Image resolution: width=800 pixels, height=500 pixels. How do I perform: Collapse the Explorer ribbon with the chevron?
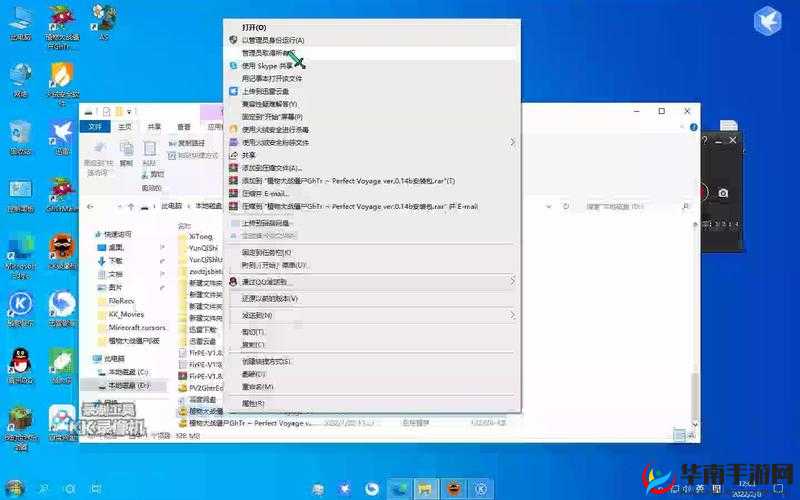point(682,127)
